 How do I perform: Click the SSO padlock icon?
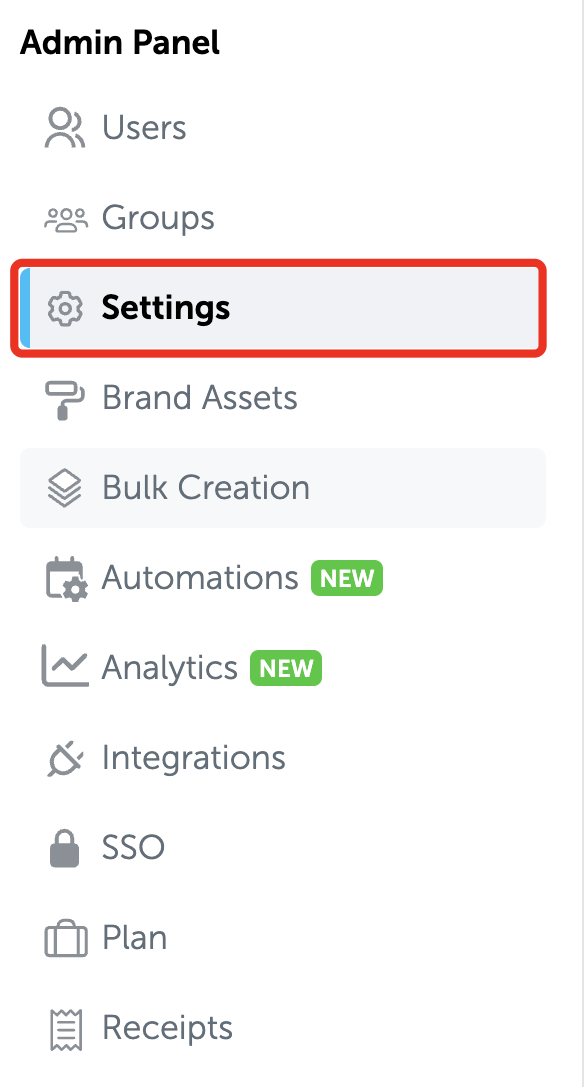pyautogui.click(x=65, y=847)
